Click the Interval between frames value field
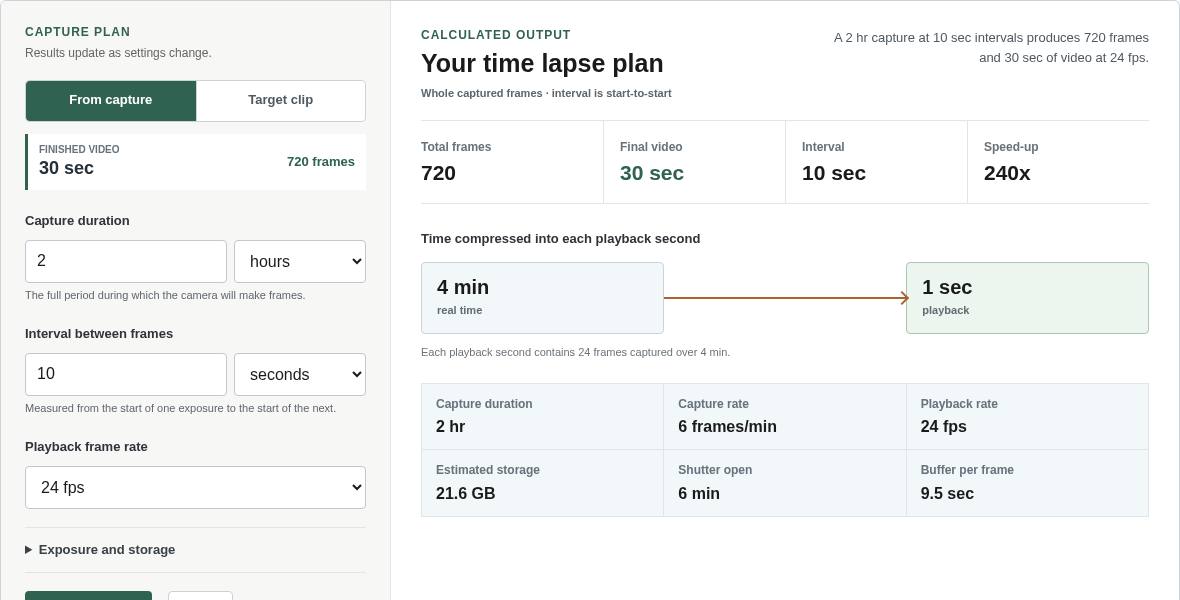This screenshot has height=600, width=1180. click(x=126, y=374)
